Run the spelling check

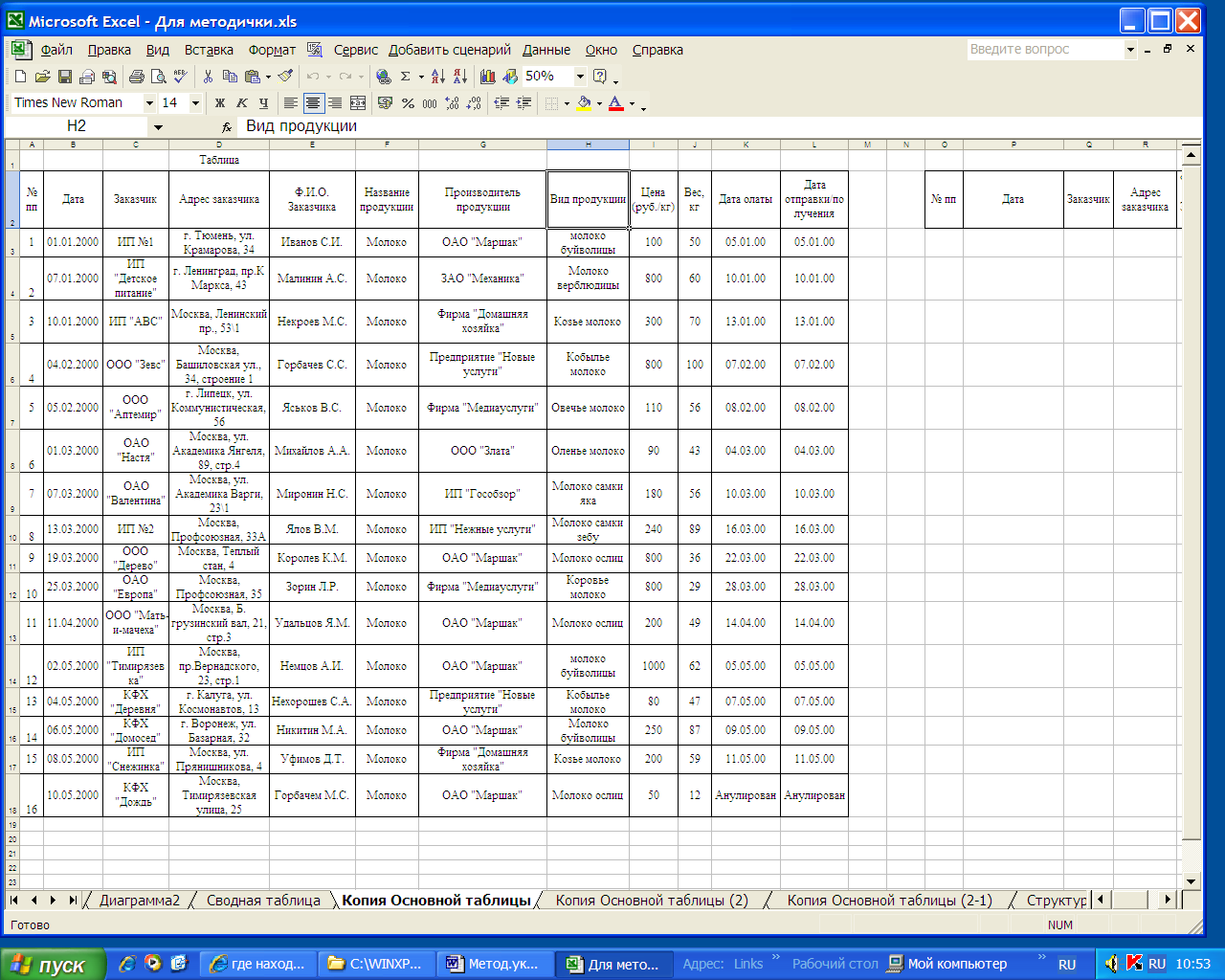pyautogui.click(x=180, y=77)
